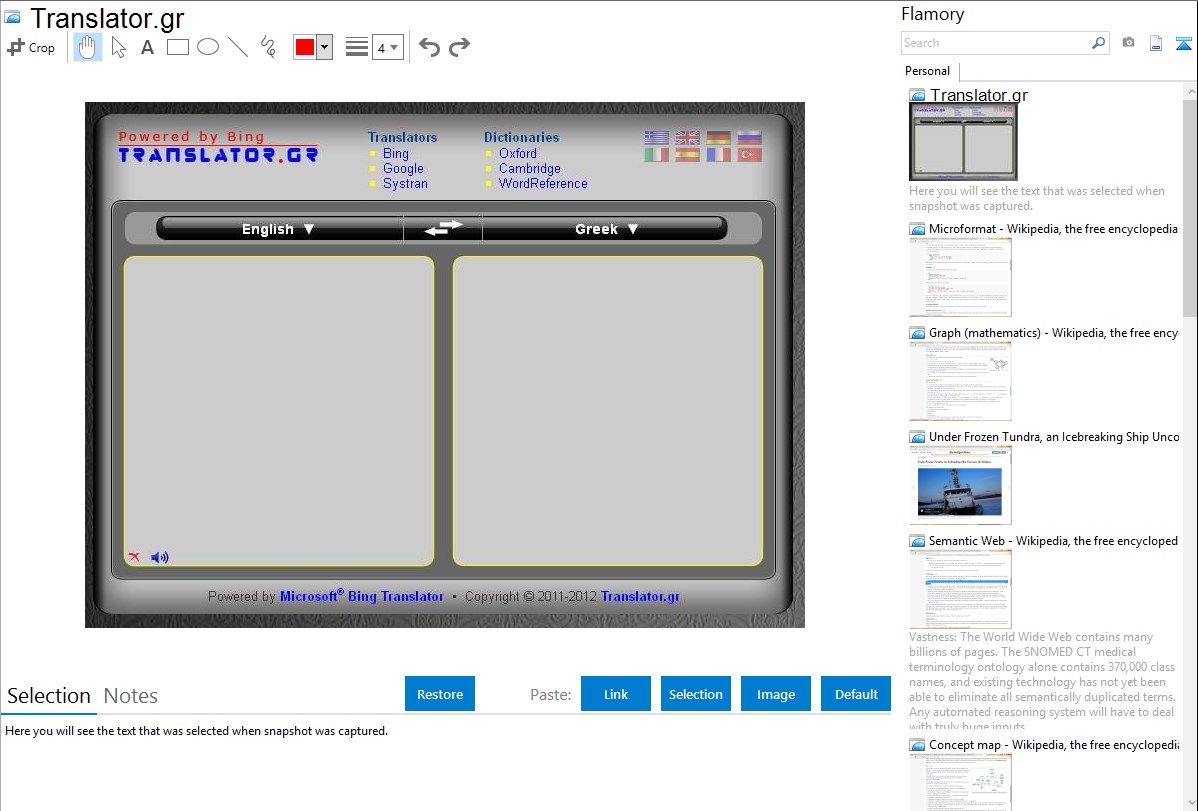Click the red clear-text X icon
Viewport: 1198px width, 811px height.
[x=134, y=556]
